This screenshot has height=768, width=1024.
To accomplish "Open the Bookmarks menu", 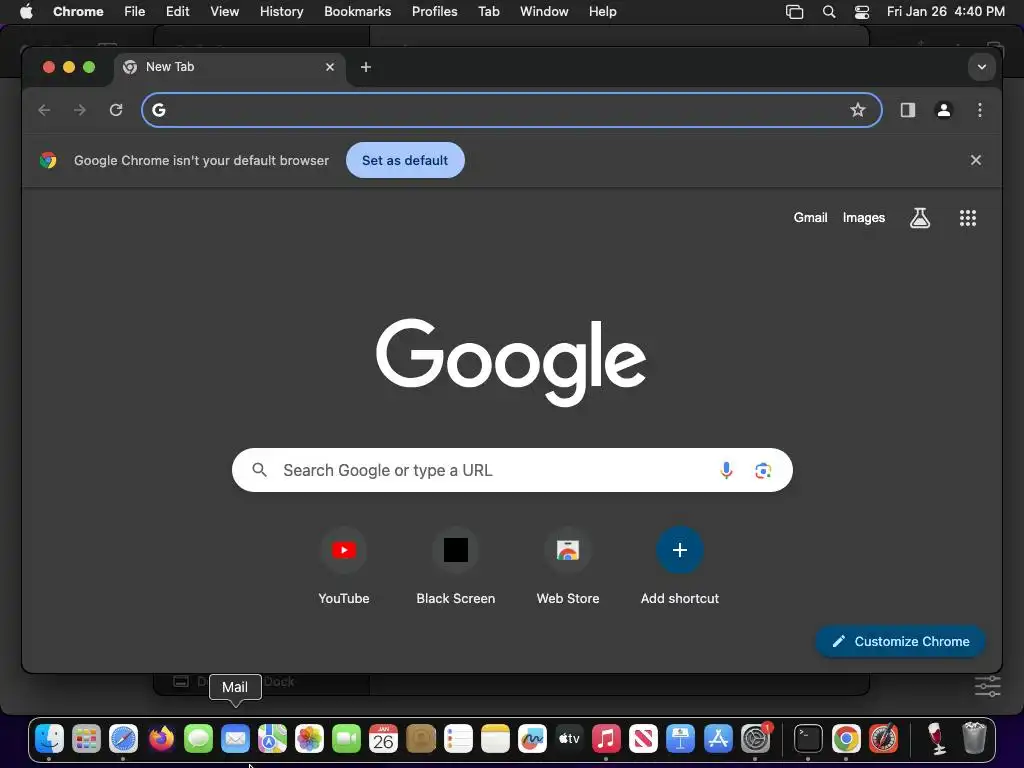I will [358, 11].
